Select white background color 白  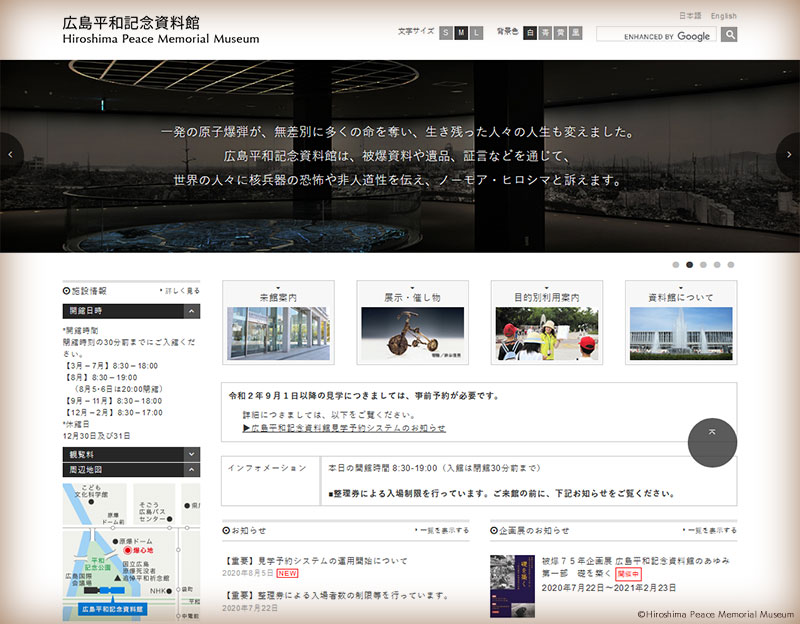pyautogui.click(x=530, y=33)
